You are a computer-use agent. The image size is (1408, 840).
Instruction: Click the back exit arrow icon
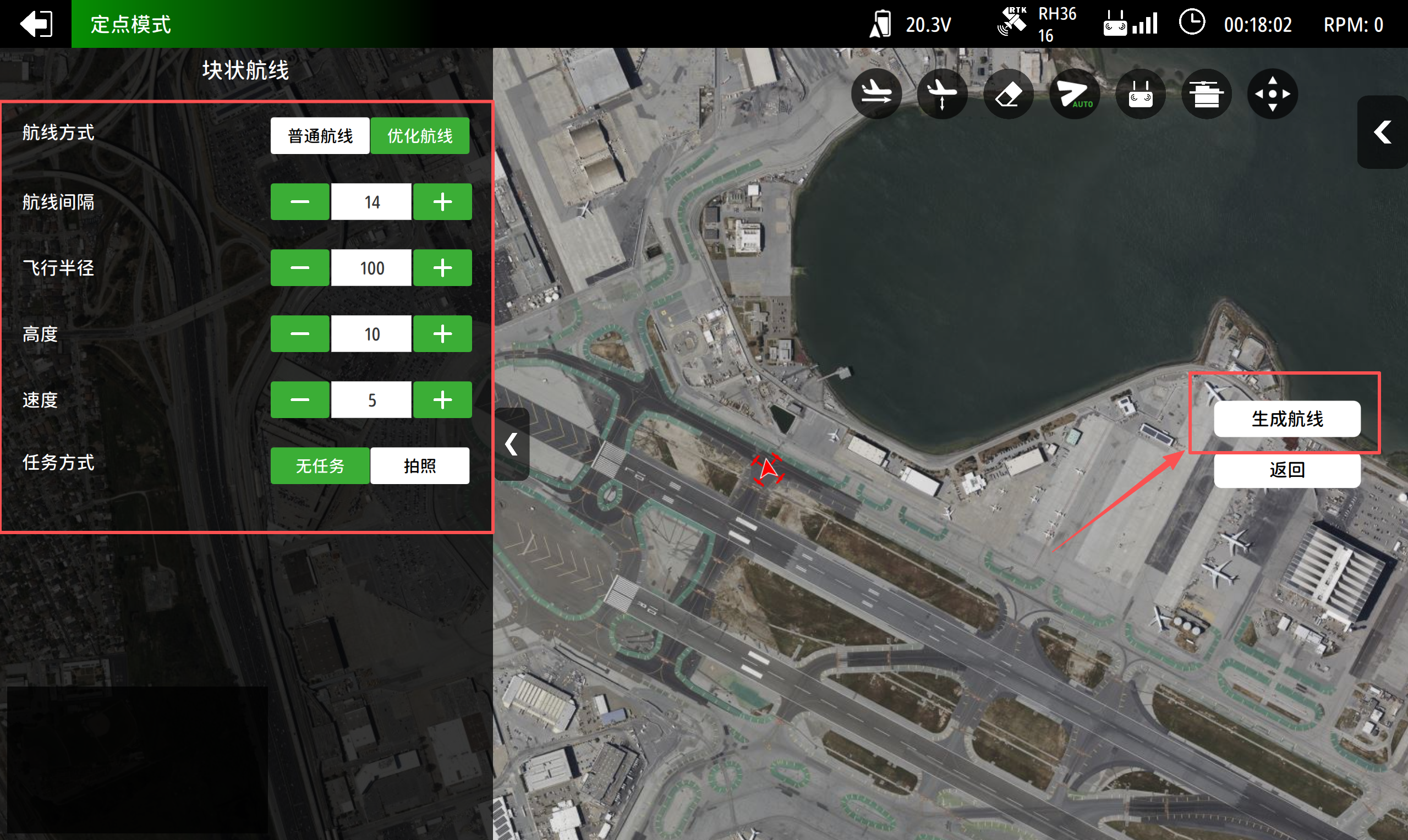pos(36,24)
